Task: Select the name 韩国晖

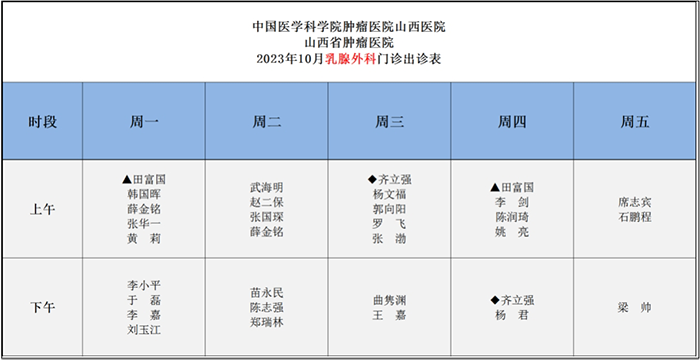Action: click(x=144, y=195)
